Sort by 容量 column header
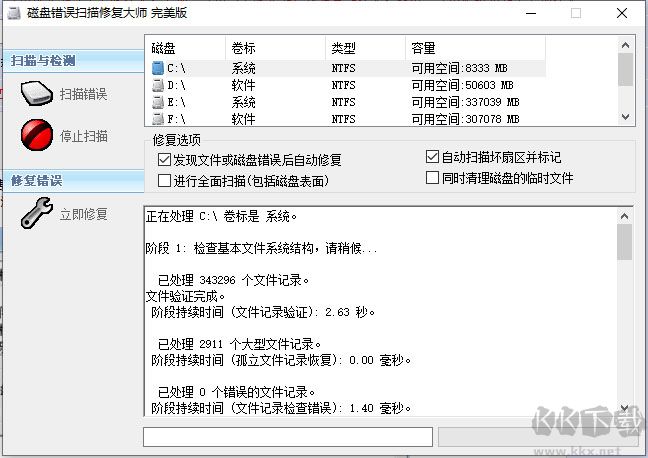648x458 pixels. (x=475, y=48)
